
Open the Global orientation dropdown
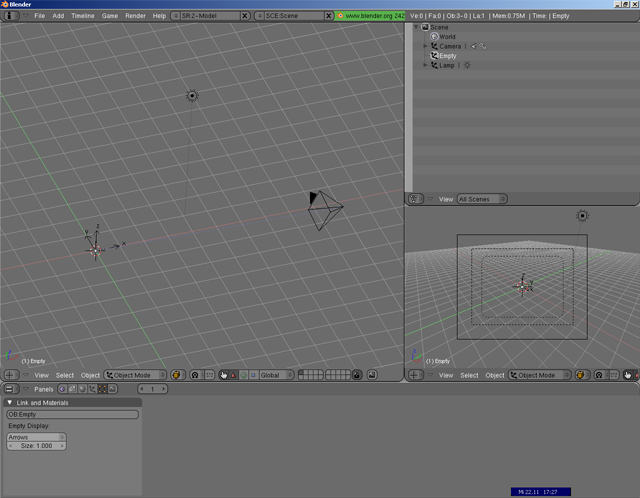[x=277, y=375]
